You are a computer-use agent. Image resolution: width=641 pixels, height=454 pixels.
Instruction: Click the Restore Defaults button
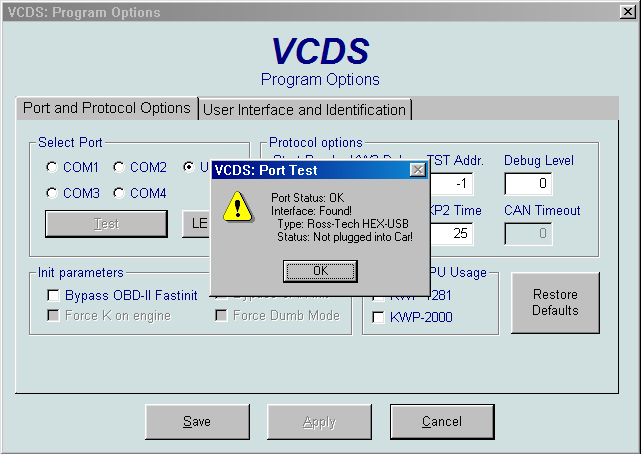pos(555,302)
